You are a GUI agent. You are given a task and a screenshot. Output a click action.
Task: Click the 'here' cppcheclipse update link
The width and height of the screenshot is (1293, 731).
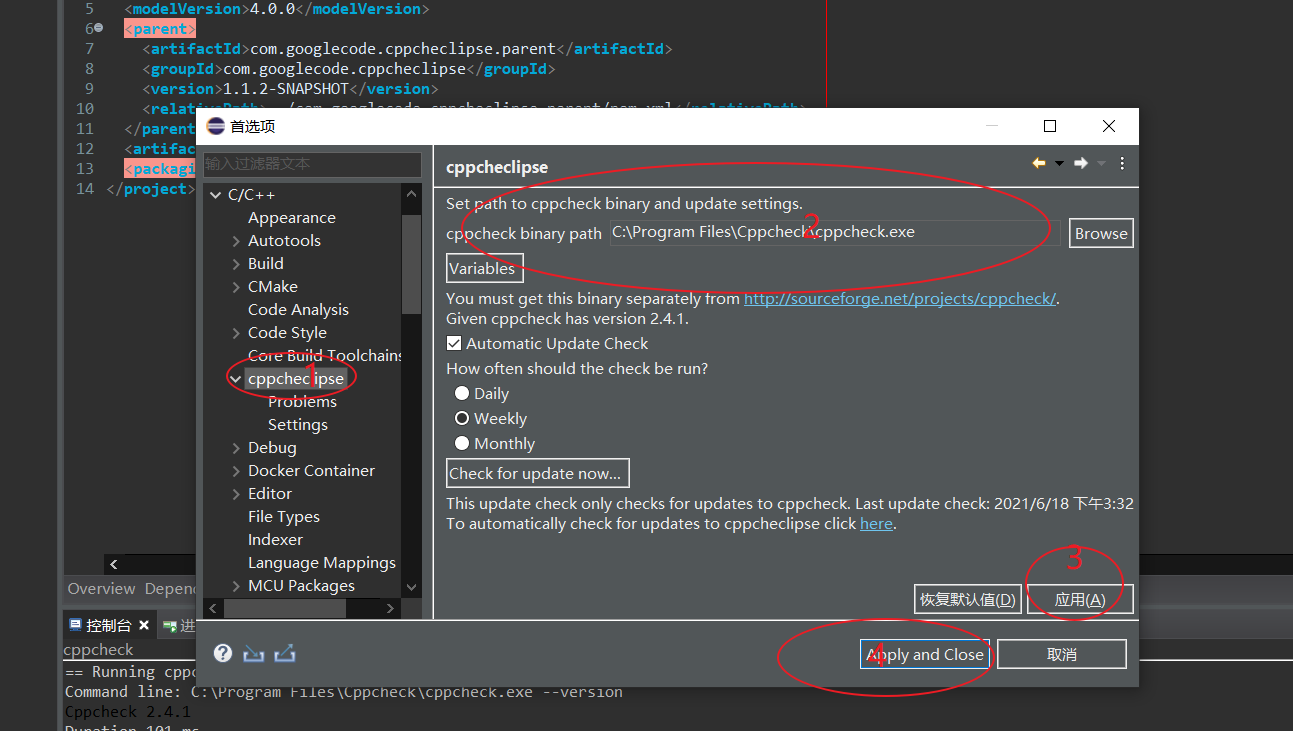click(876, 524)
